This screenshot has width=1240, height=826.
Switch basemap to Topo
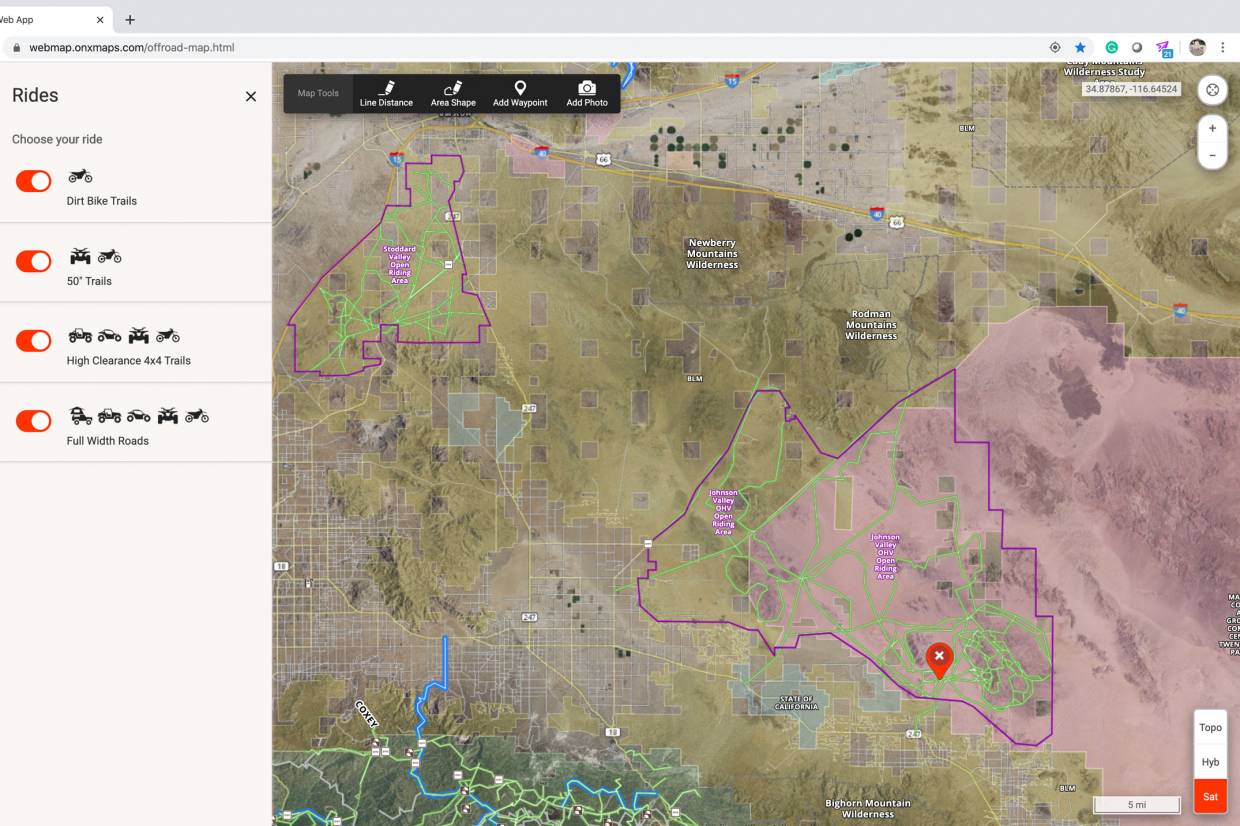click(x=1210, y=727)
